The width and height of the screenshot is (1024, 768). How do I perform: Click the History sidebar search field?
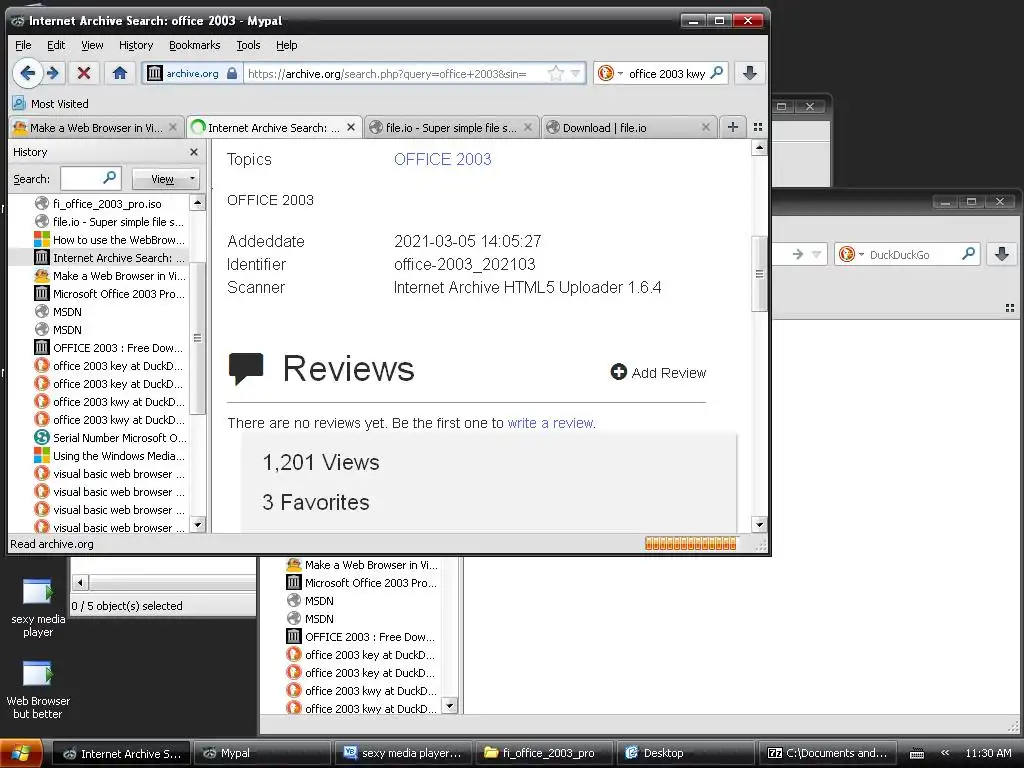[x=91, y=178]
